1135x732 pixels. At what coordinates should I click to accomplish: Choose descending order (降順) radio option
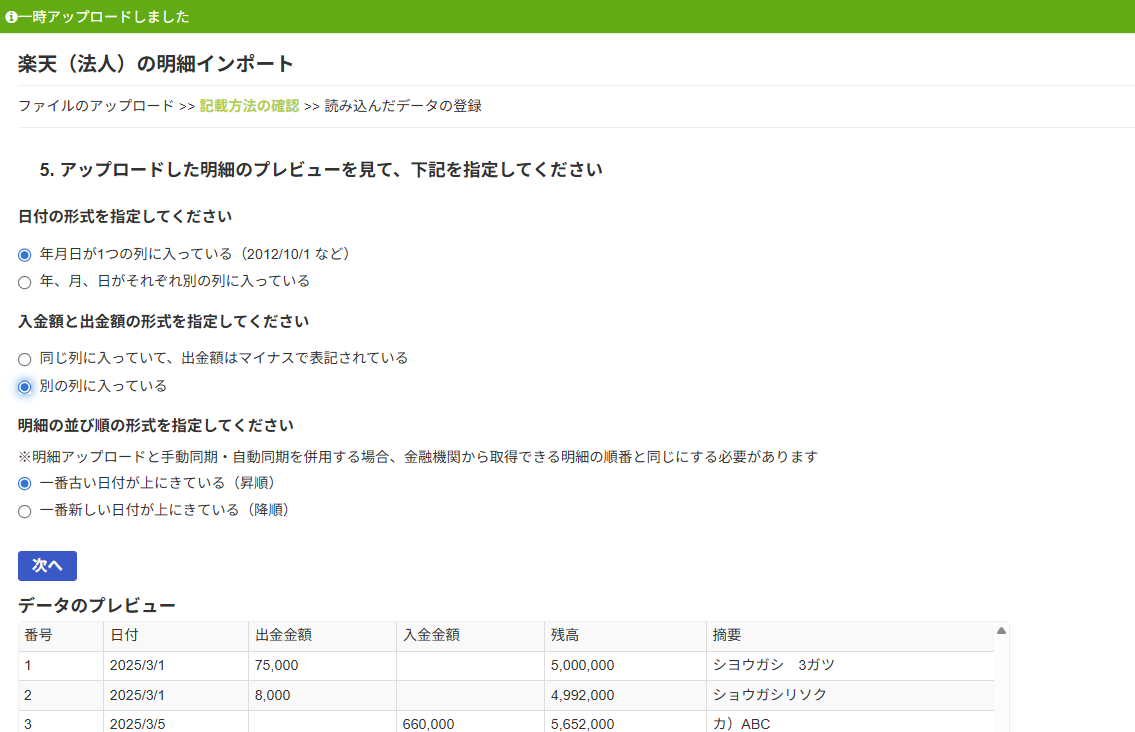25,511
